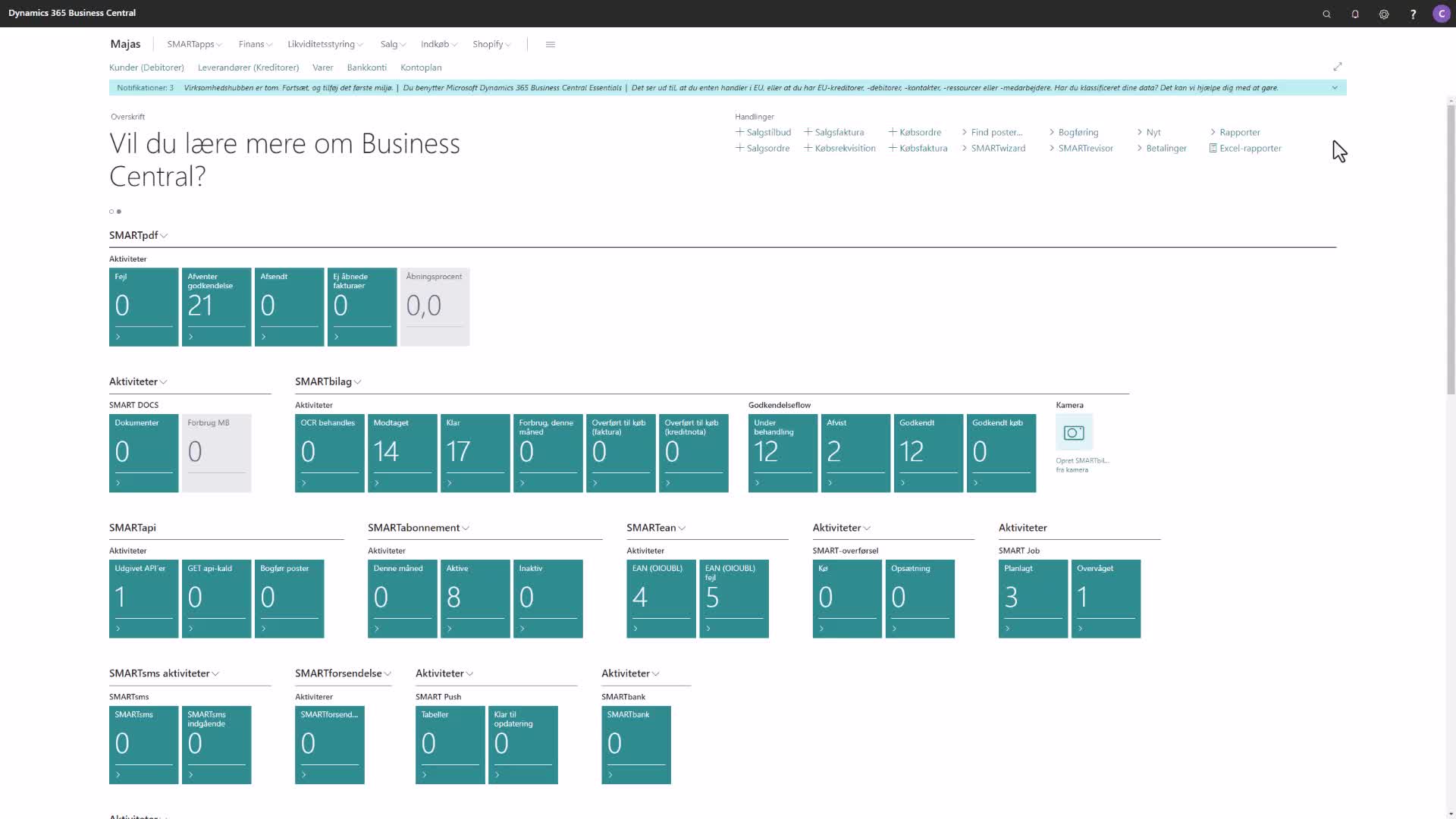Image resolution: width=1456 pixels, height=819 pixels.
Task: Click the plus Salgsordre action
Action: click(x=763, y=149)
